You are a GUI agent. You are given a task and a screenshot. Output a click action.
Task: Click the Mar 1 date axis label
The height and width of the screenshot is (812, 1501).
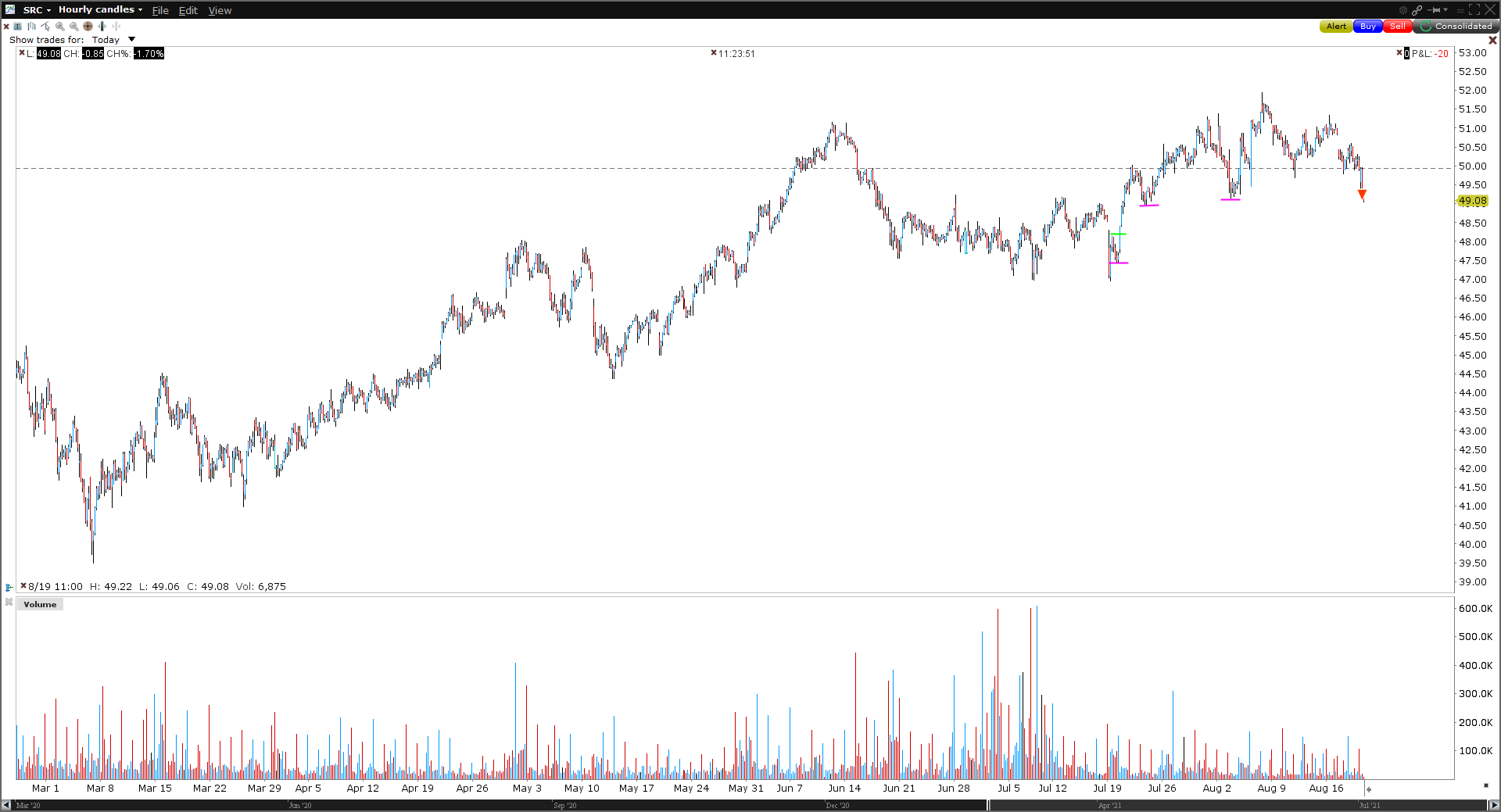tap(45, 788)
